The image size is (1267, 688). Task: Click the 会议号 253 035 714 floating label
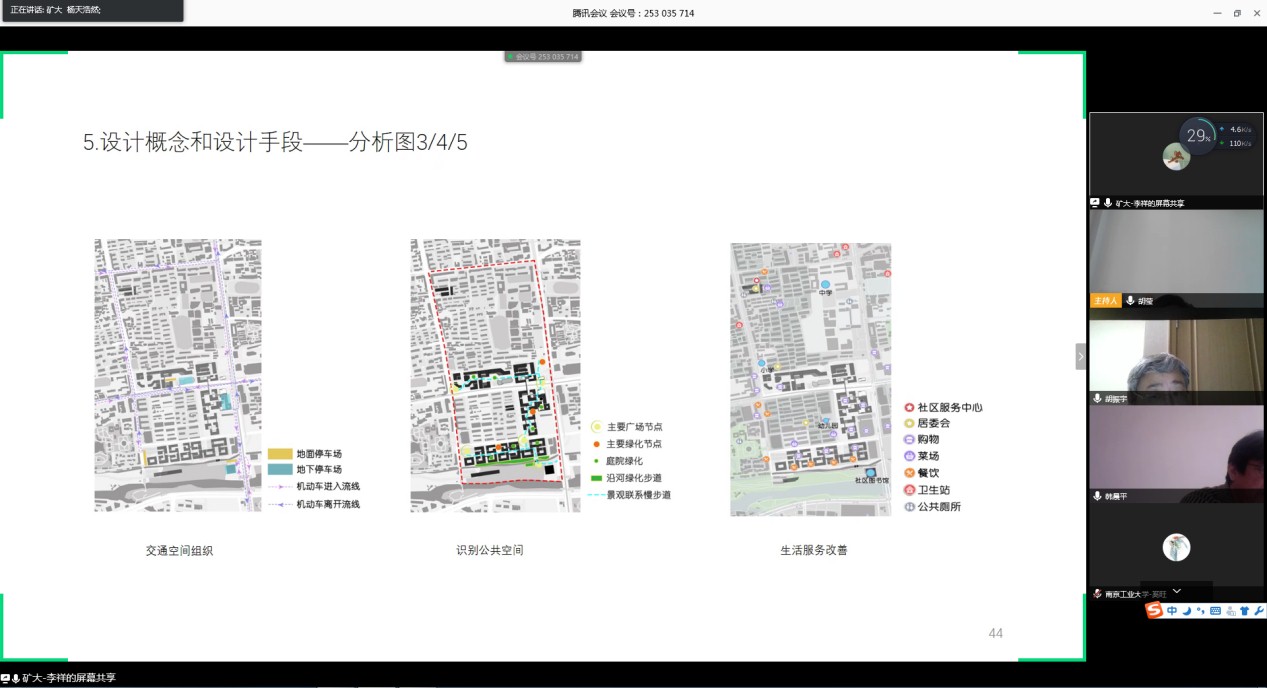543,57
